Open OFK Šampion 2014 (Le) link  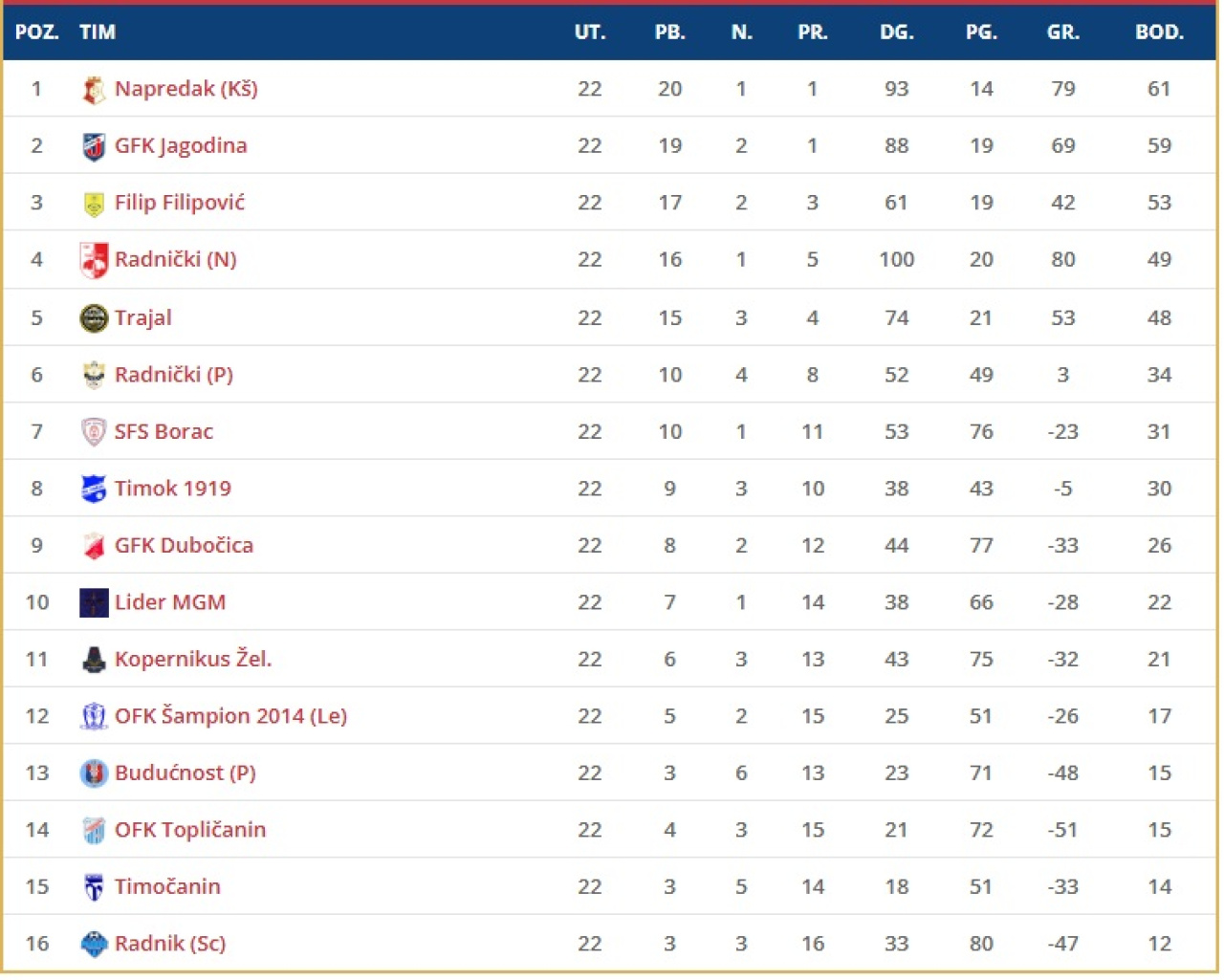pos(230,716)
